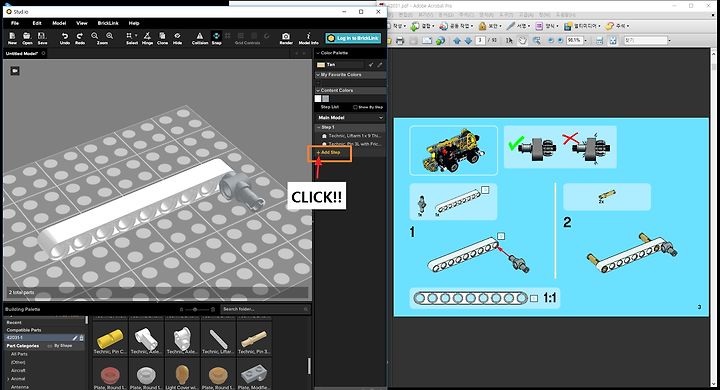Select Compatible Parts list item
720x390 pixels.
click(24, 330)
